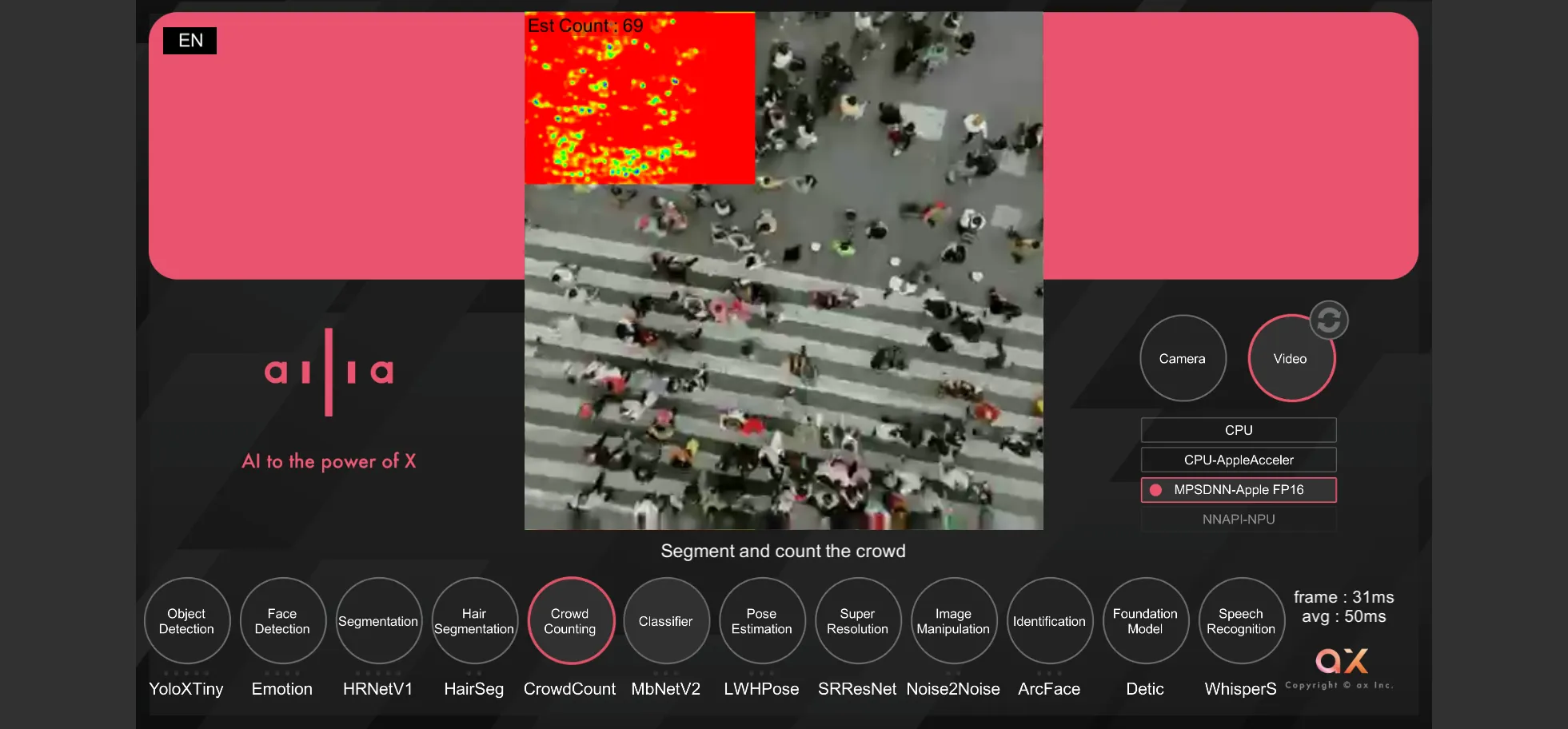Click the ArcFace model label
The width and height of the screenshot is (1568, 729).
[1049, 689]
